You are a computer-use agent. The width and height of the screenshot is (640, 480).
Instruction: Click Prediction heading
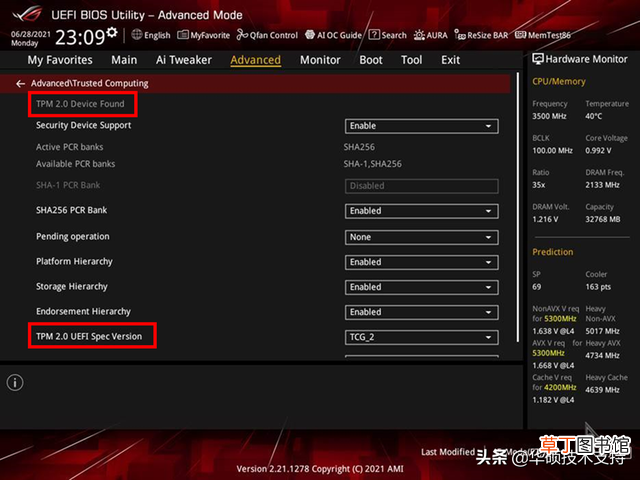coord(553,252)
